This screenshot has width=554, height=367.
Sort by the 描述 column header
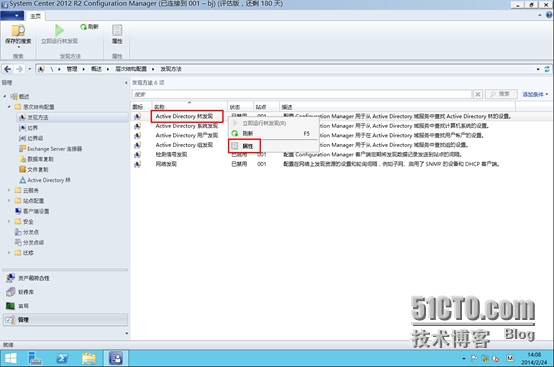[397, 107]
